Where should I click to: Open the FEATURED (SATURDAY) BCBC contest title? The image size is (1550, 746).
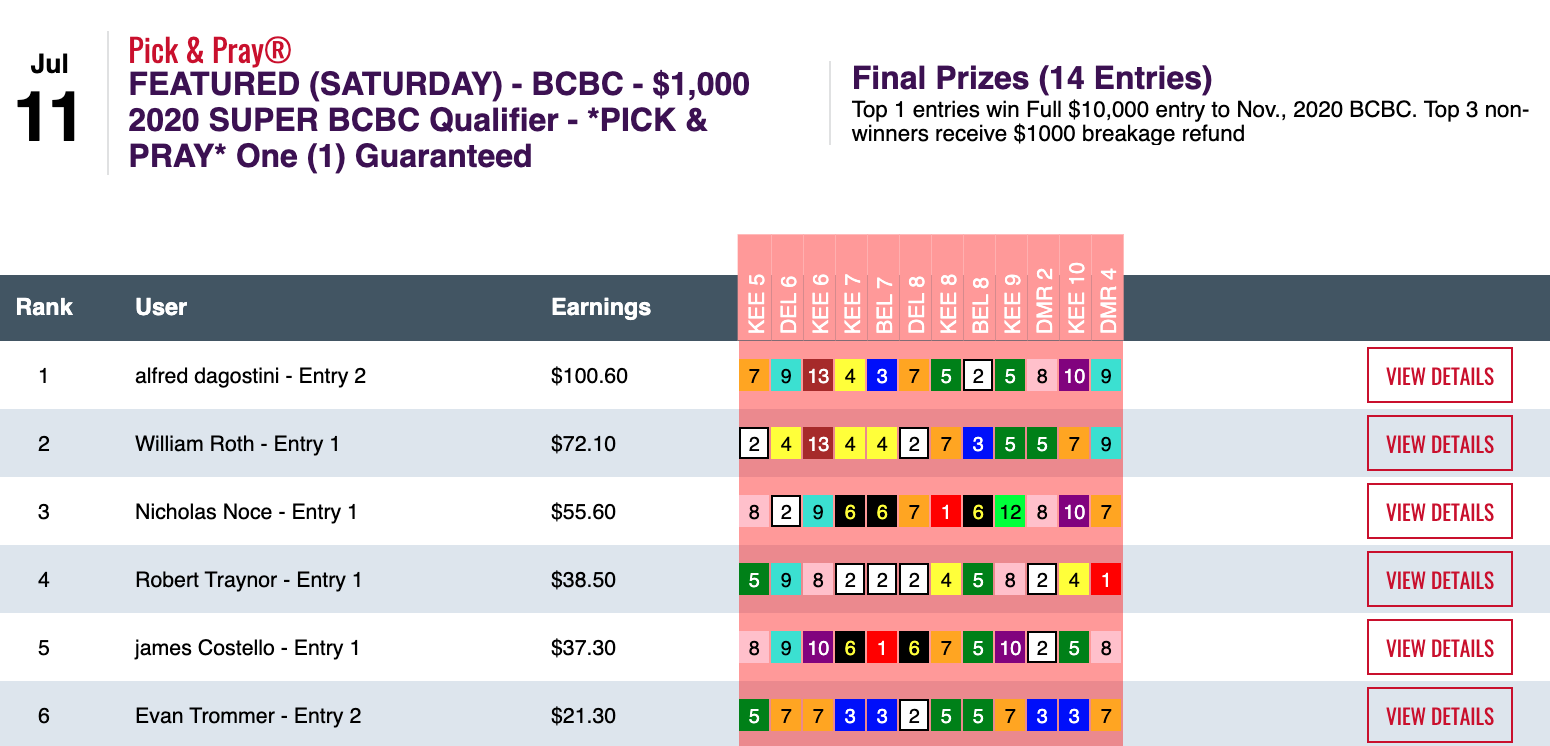pyautogui.click(x=439, y=120)
